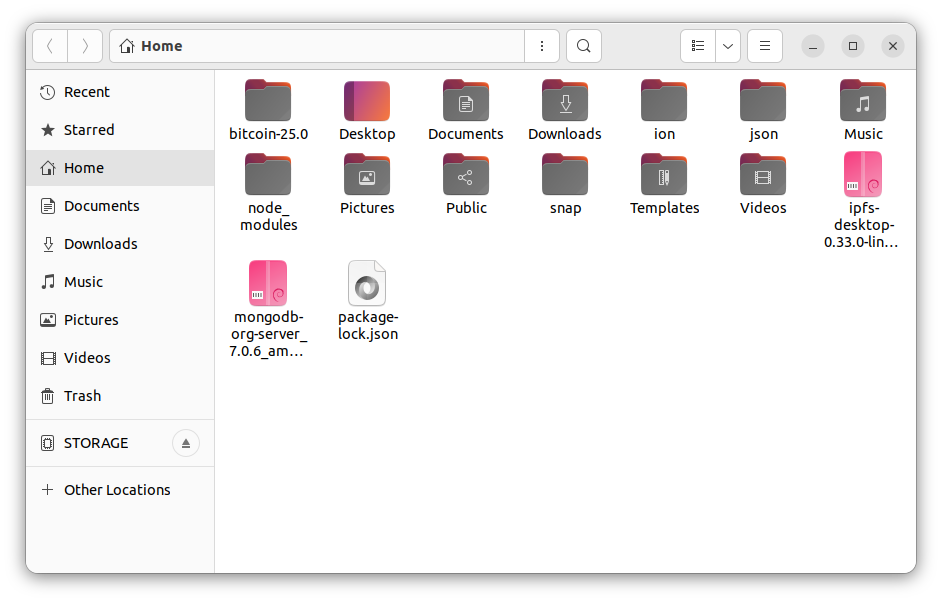Expand the view options dropdown arrow
942x602 pixels.
point(728,46)
